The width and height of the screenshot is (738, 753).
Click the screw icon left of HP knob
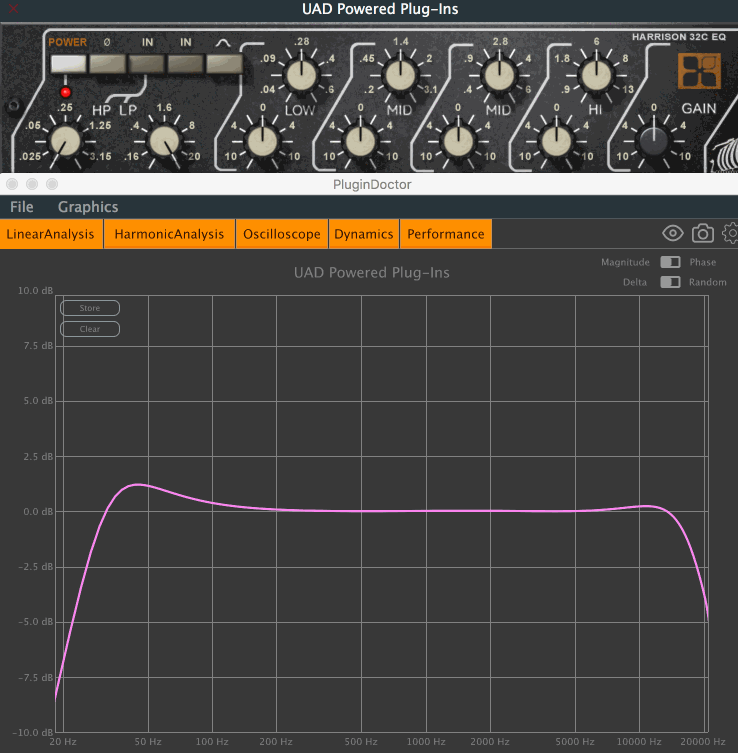(13, 106)
